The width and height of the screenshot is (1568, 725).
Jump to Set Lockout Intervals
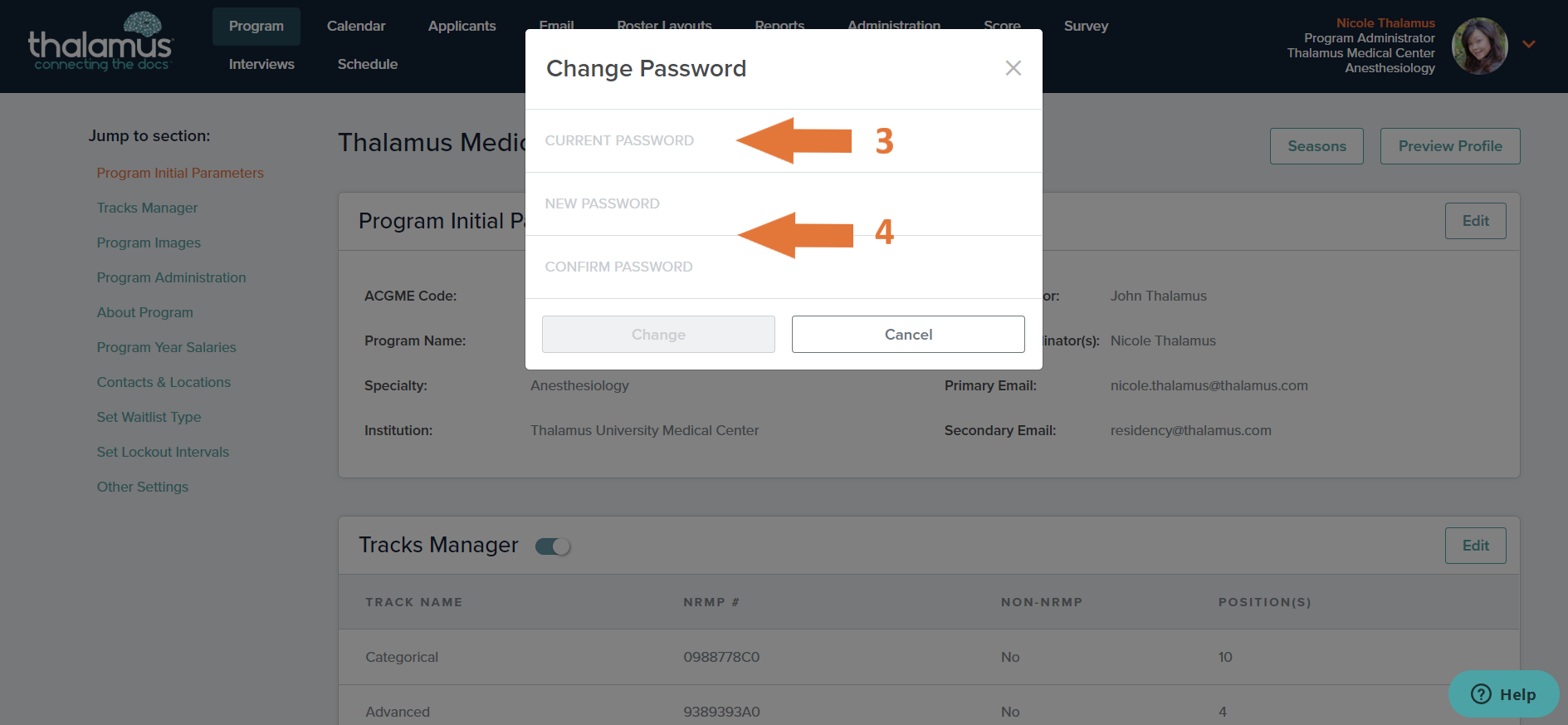163,452
